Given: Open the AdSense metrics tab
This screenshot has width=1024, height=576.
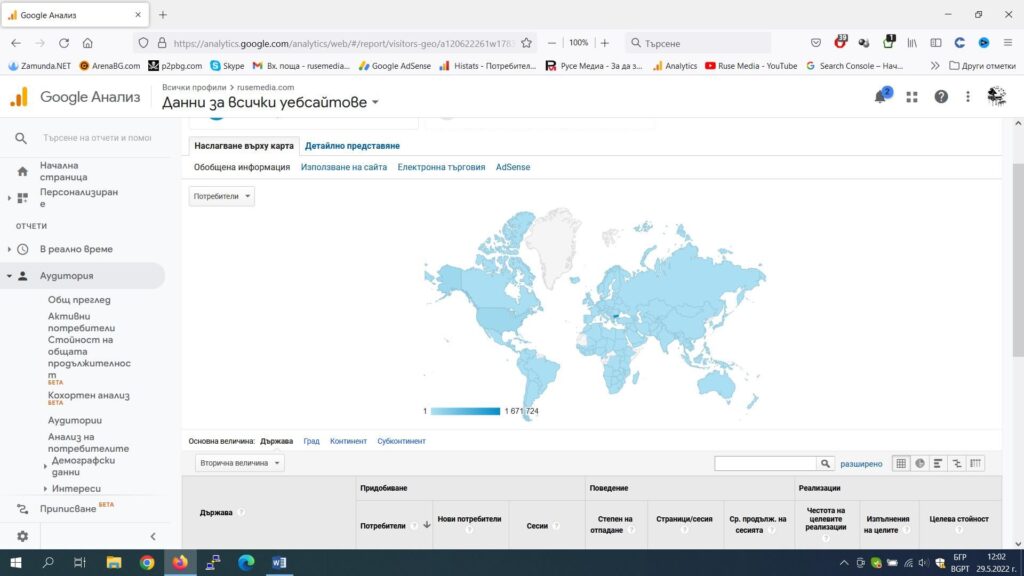Looking at the screenshot, I should 513,167.
